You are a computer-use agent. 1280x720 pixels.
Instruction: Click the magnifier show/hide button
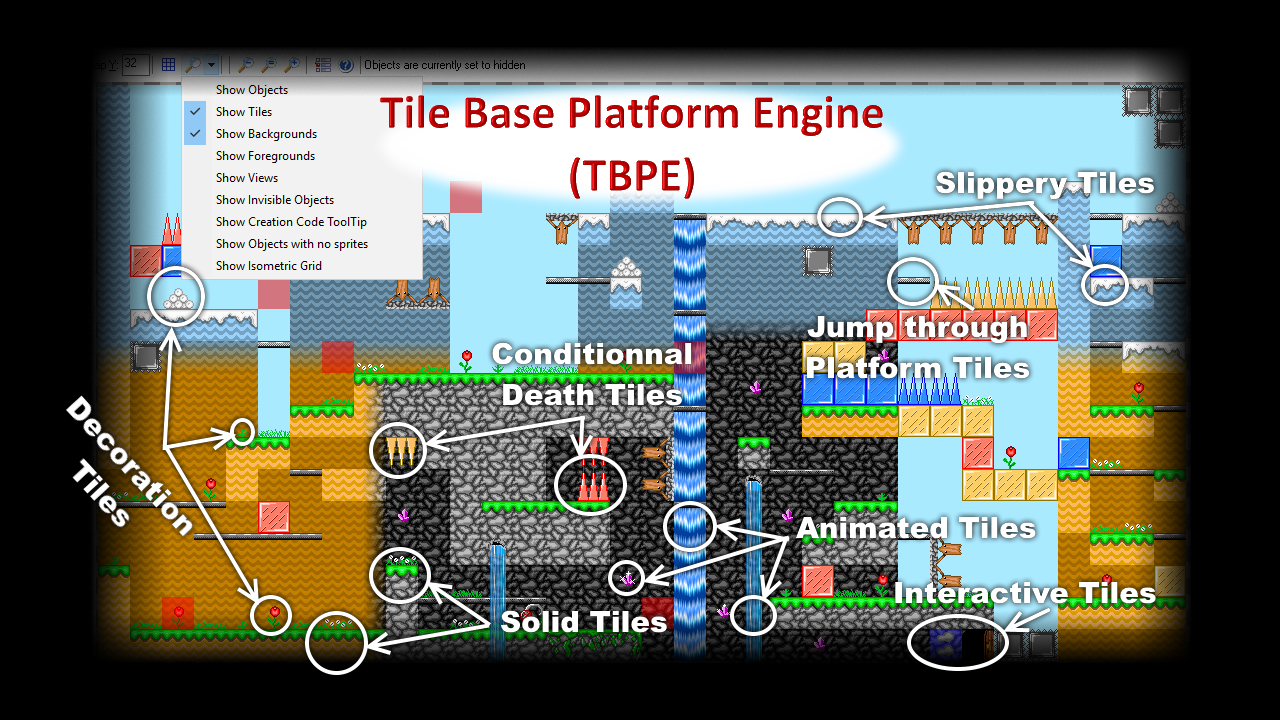tap(193, 65)
